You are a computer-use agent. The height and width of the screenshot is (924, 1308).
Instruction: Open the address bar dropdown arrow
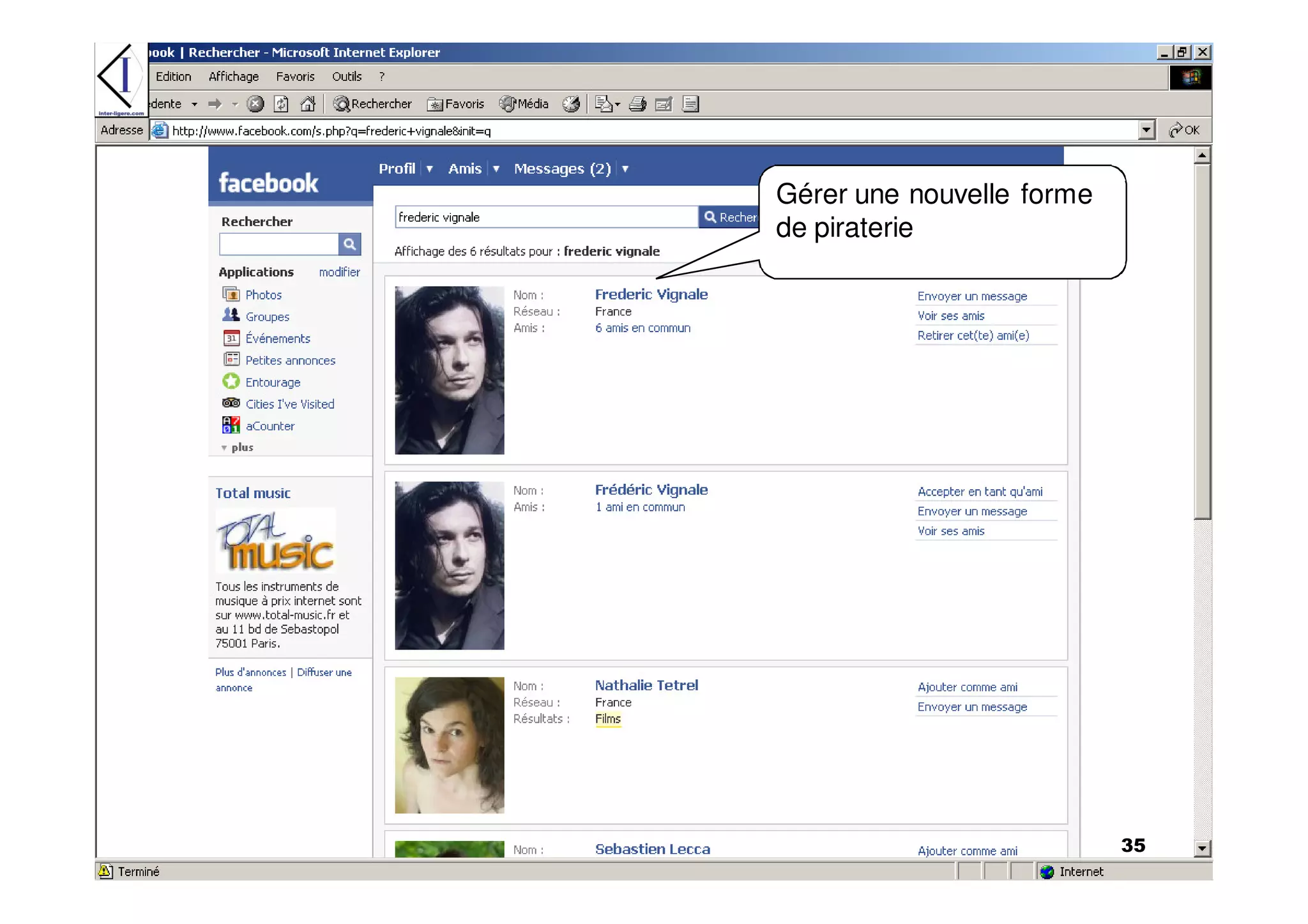pos(1146,130)
